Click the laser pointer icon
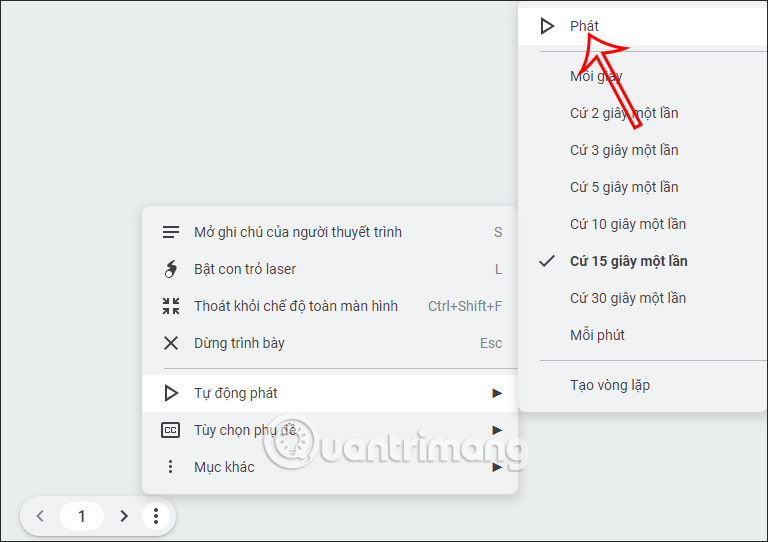 coord(171,269)
